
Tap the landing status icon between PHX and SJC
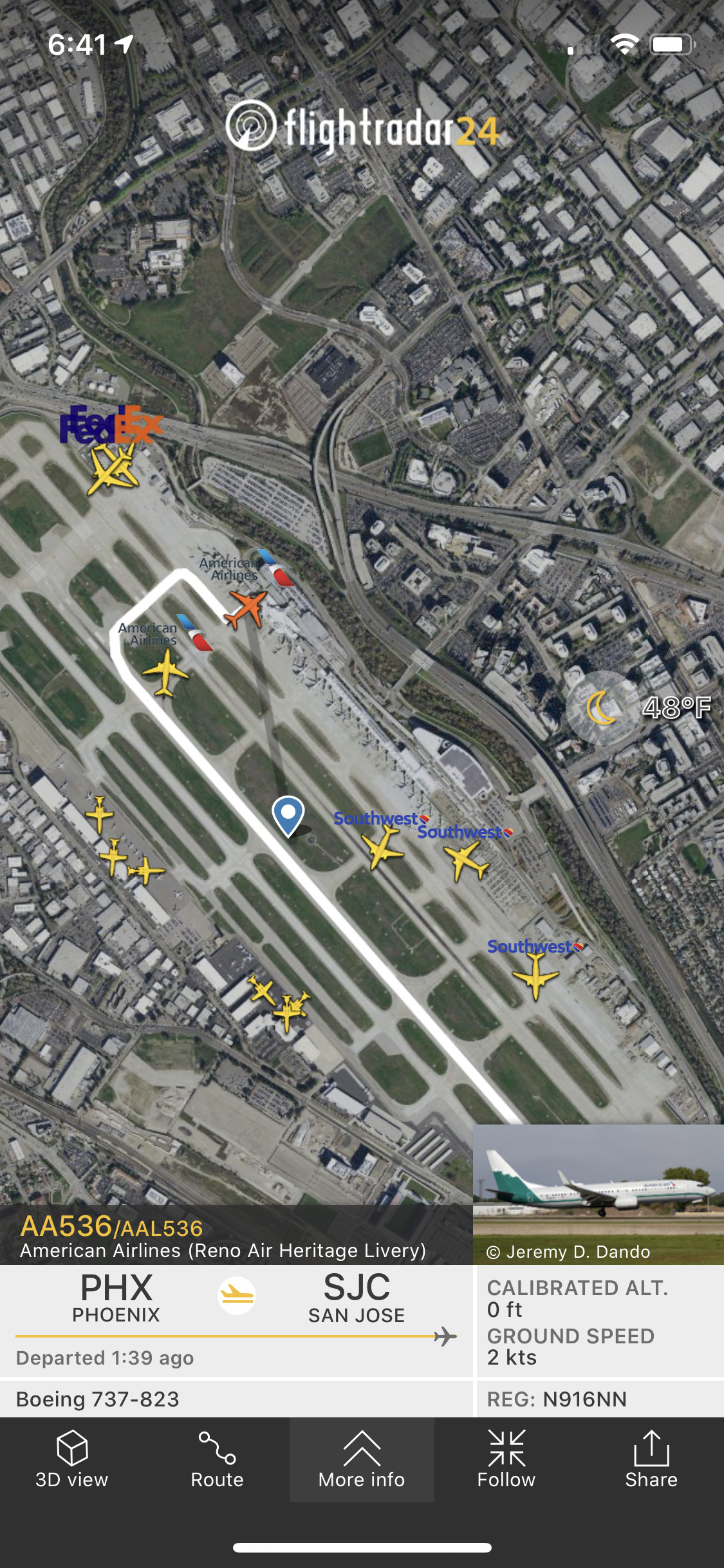(x=237, y=1295)
